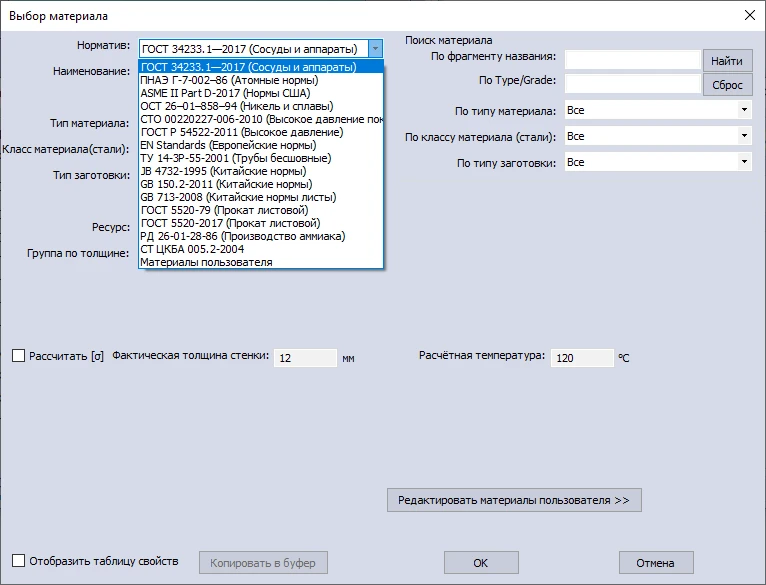Viewport: 766px width, 585px height.
Task: Confirm with the OK button
Action: [481, 563]
